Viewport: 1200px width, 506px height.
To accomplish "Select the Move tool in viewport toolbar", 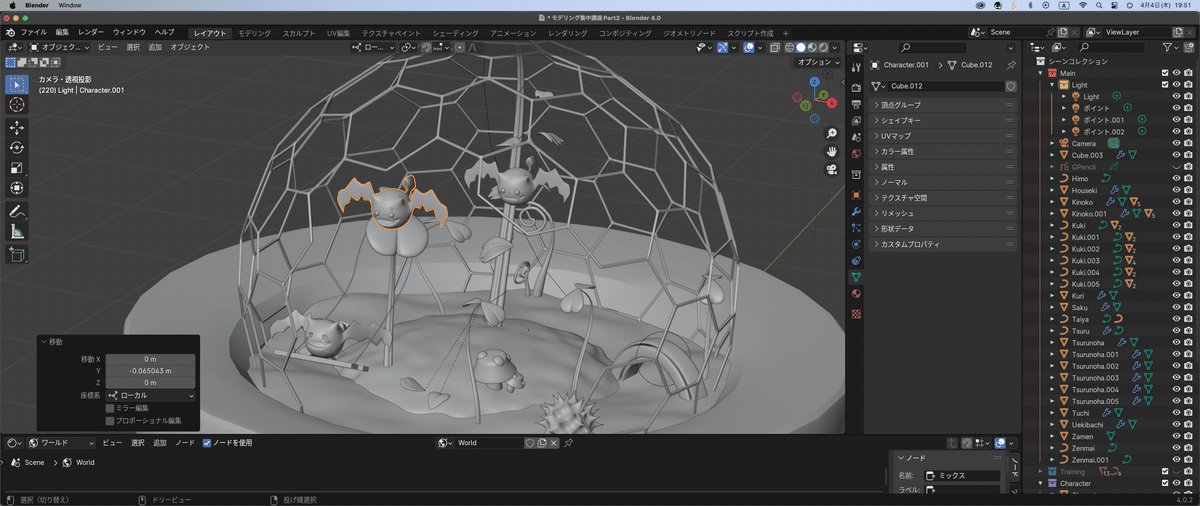I will 17,127.
